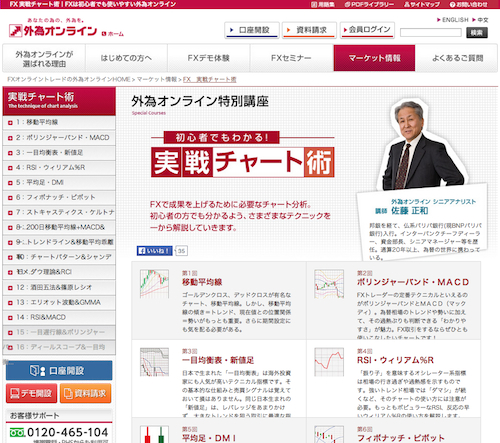Image resolution: width=500 pixels, height=443 pixels.
Task: Click the 平均足・DMI candlestick thumbnail
Action: 154,434
